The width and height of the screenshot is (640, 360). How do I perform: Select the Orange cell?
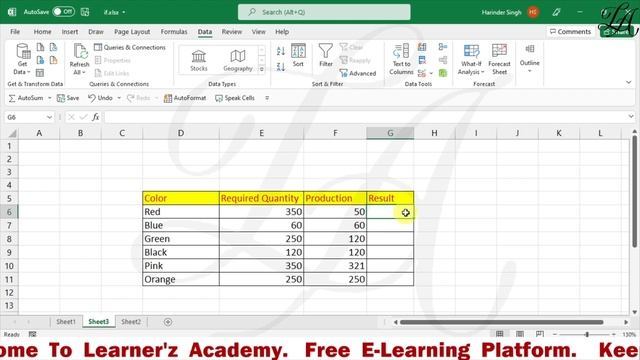click(x=181, y=279)
